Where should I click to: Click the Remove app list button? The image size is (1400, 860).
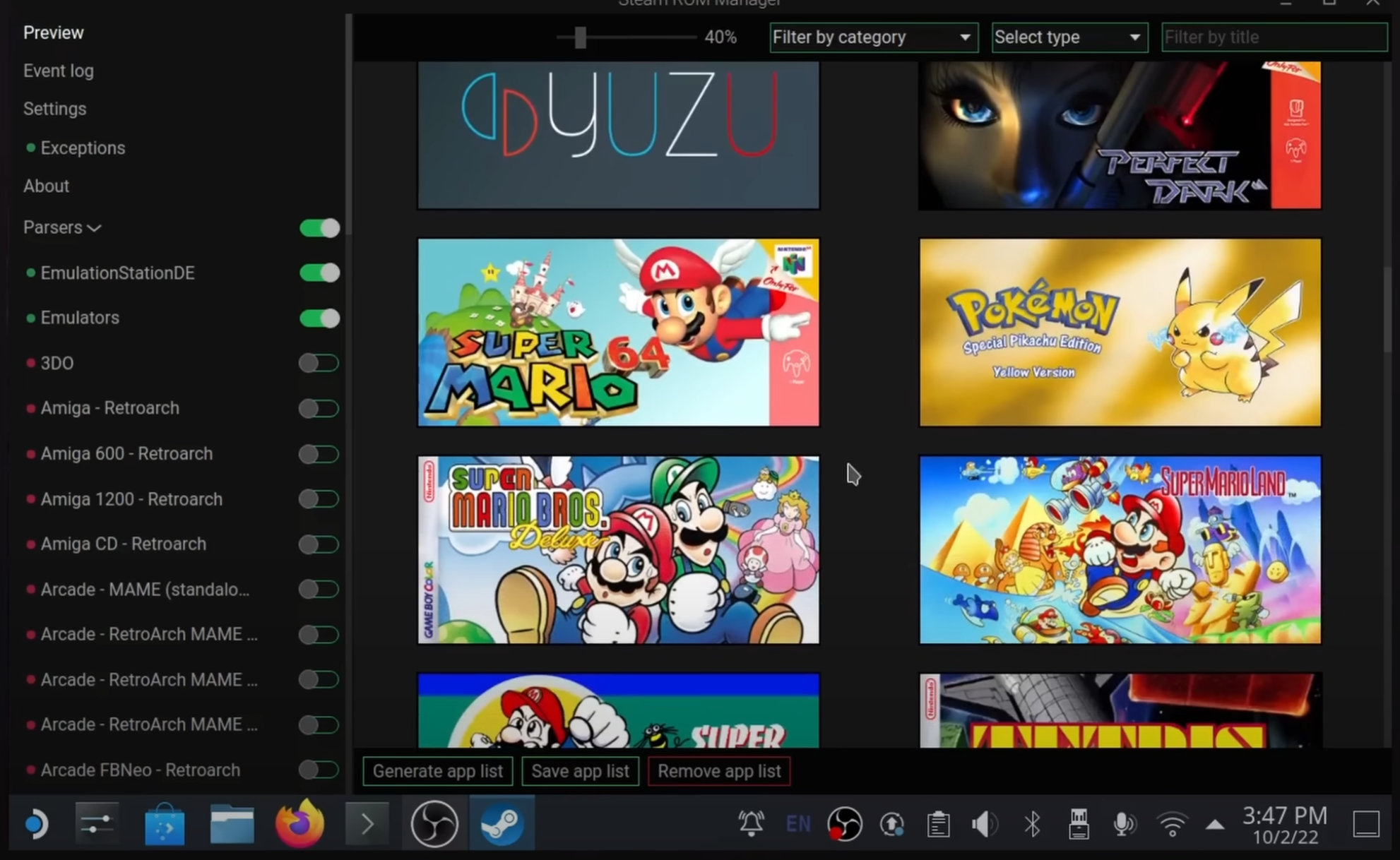(719, 771)
